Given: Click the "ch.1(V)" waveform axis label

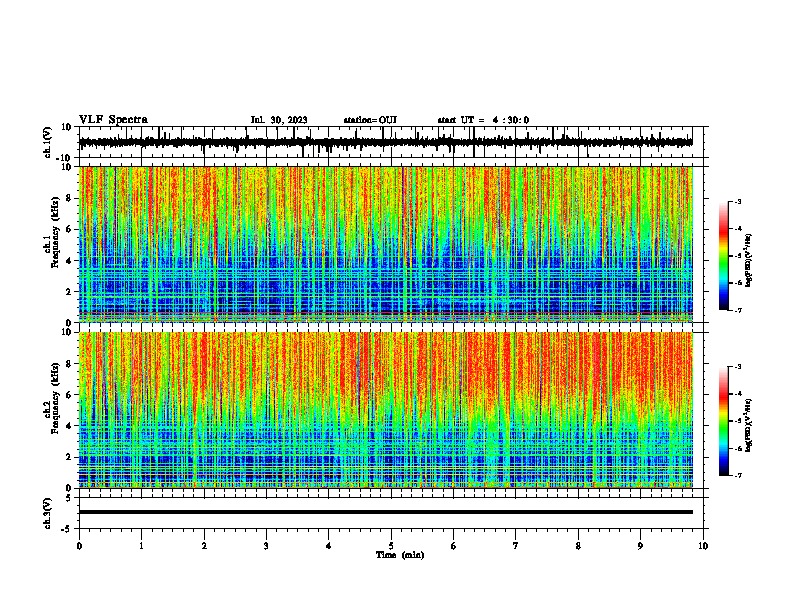Looking at the screenshot, I should point(48,142).
